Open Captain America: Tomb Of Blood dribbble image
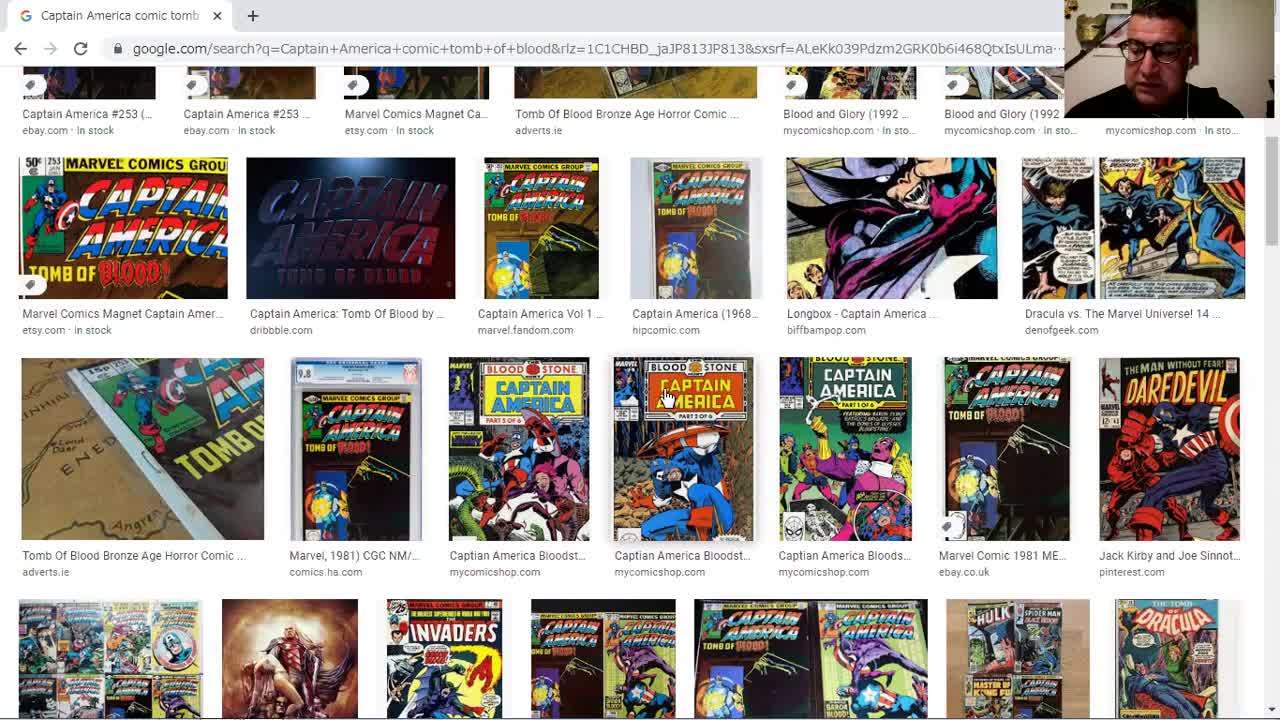This screenshot has width=1280, height=720. coord(350,228)
